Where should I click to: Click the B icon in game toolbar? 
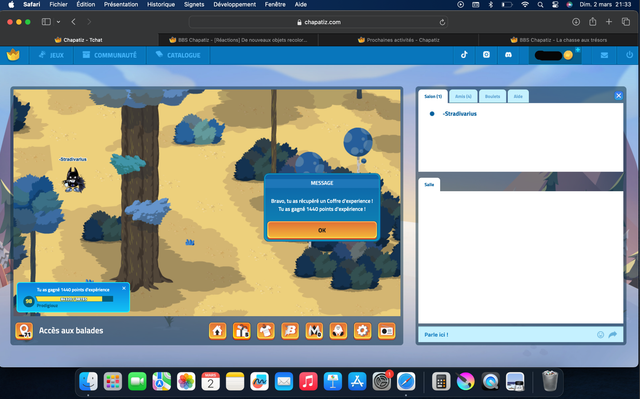(290, 331)
